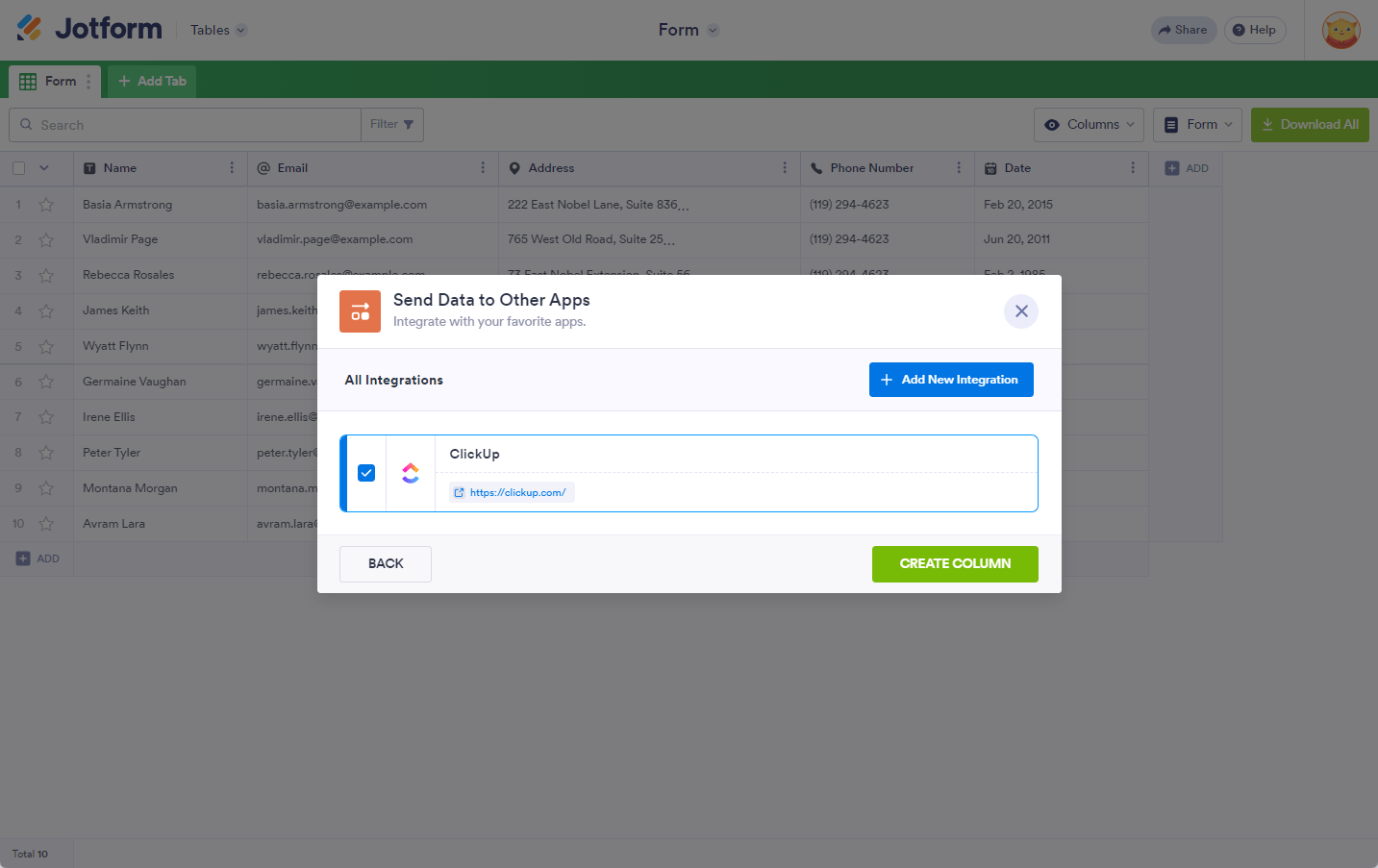The width and height of the screenshot is (1378, 868).
Task: Select the date cell Jun 20, 2011
Action: (1062, 240)
